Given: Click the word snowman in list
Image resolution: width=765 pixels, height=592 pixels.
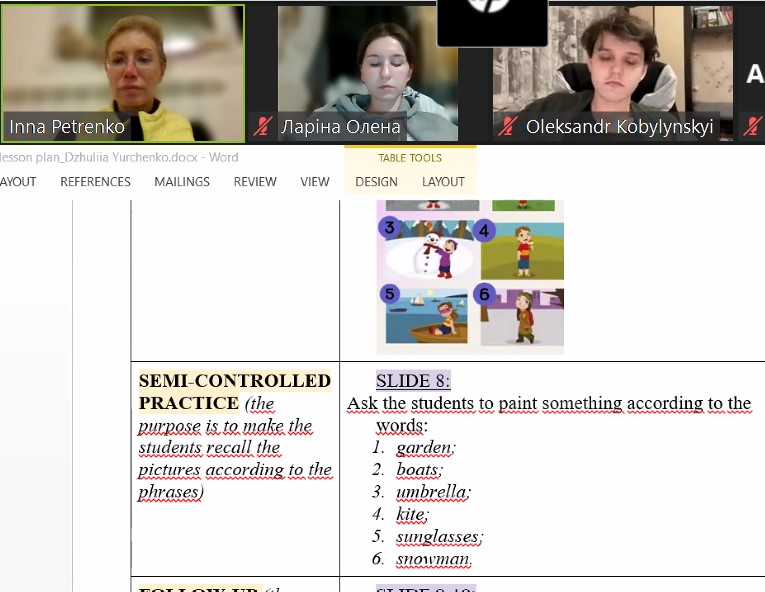Looking at the screenshot, I should pos(434,559).
